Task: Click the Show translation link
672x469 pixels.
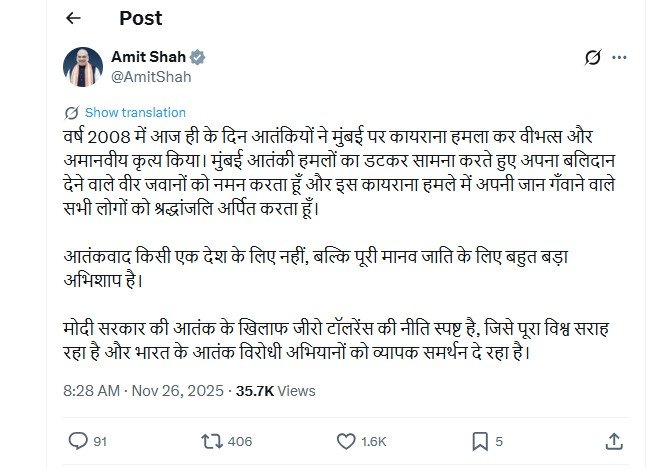Action: (x=135, y=113)
